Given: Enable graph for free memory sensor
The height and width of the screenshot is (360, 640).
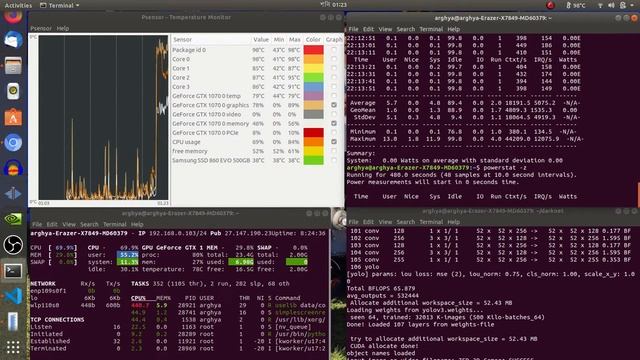Looking at the screenshot, I should click(334, 151).
